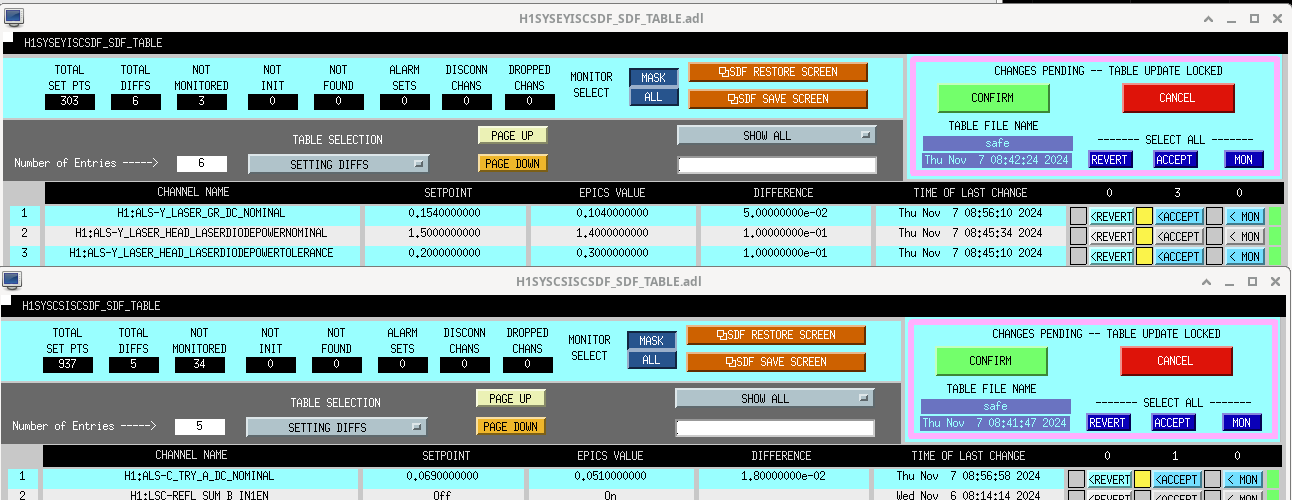Select all ACCEPT in H1SYSEYISCSDF window
Screen dimensions: 1292x500
(x=1175, y=159)
